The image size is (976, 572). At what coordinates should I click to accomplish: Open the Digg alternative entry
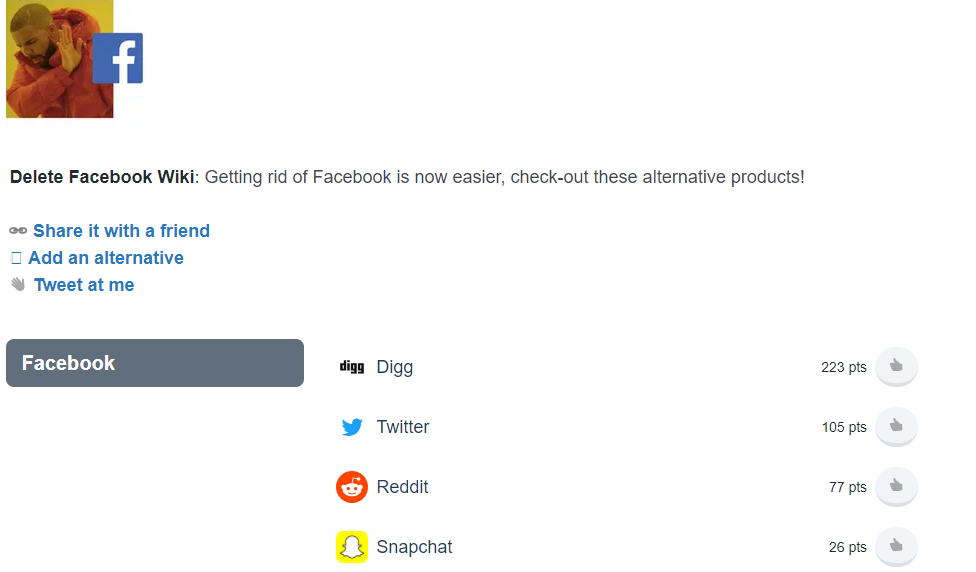pos(395,367)
